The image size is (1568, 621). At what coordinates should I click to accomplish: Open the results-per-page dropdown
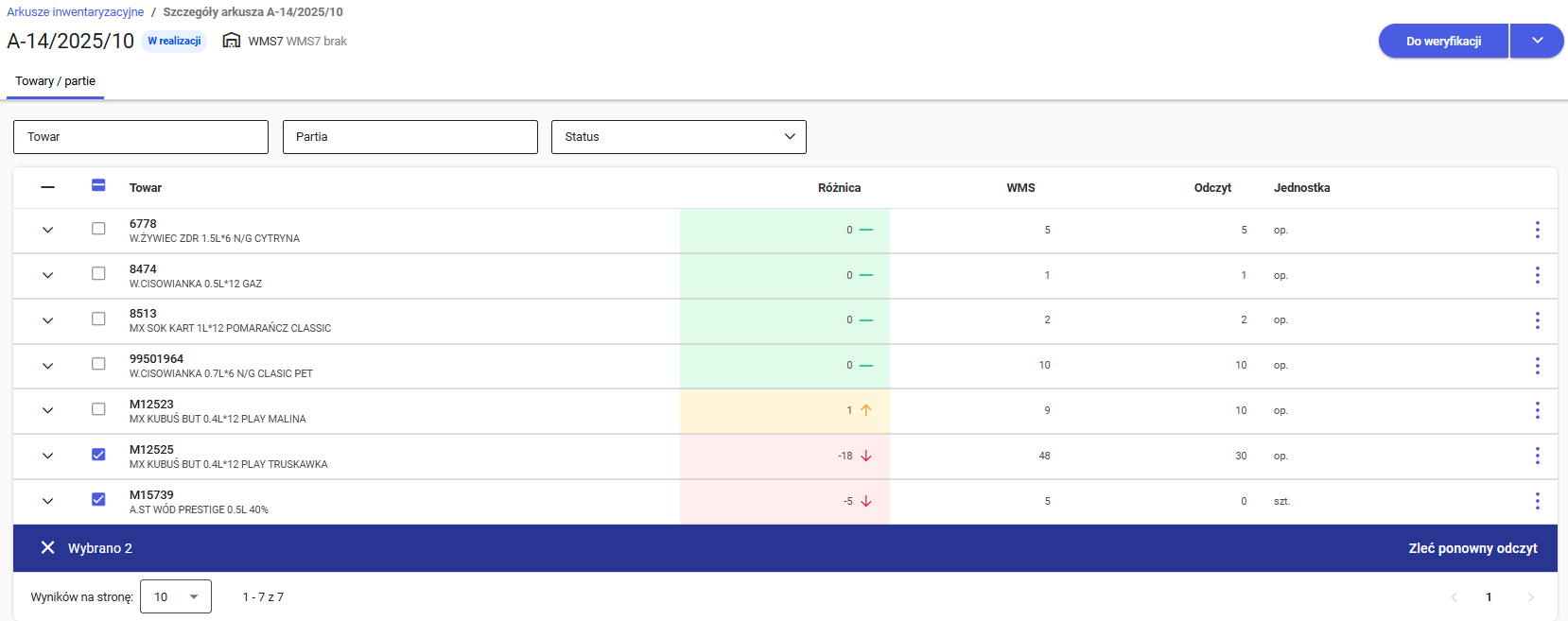tap(176, 597)
